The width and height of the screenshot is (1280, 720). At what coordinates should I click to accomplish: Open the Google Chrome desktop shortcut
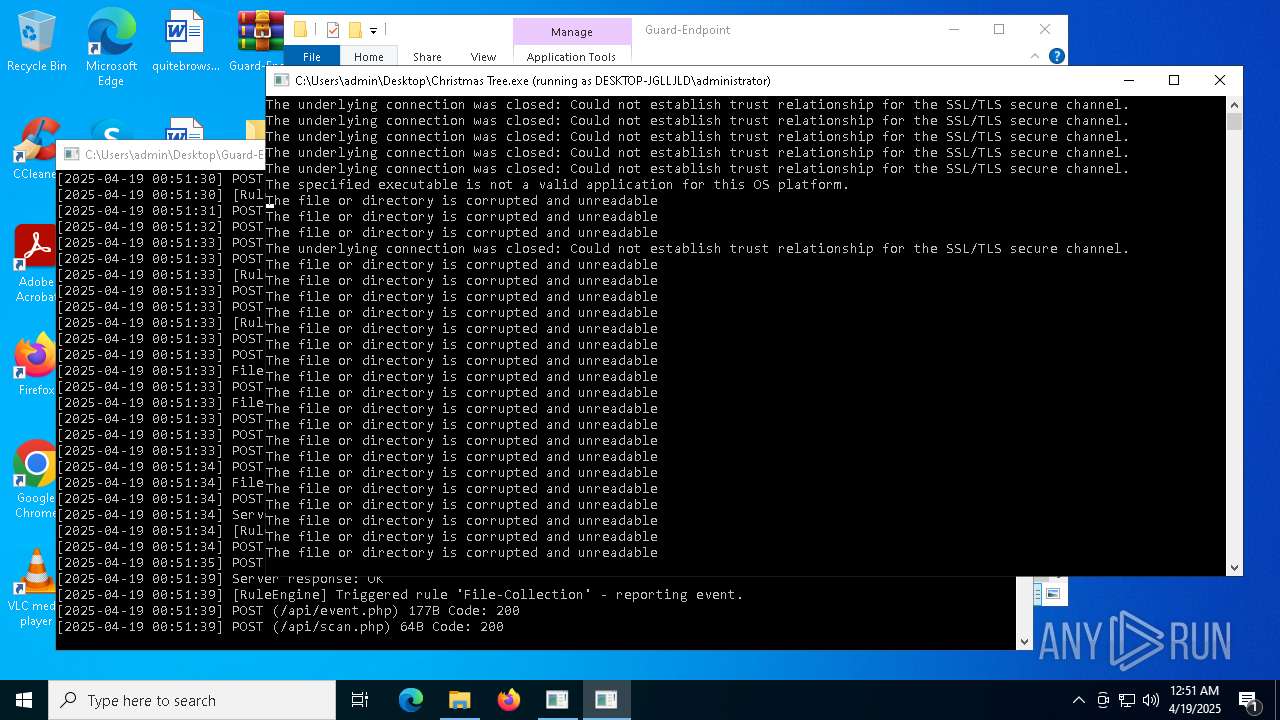(36, 480)
